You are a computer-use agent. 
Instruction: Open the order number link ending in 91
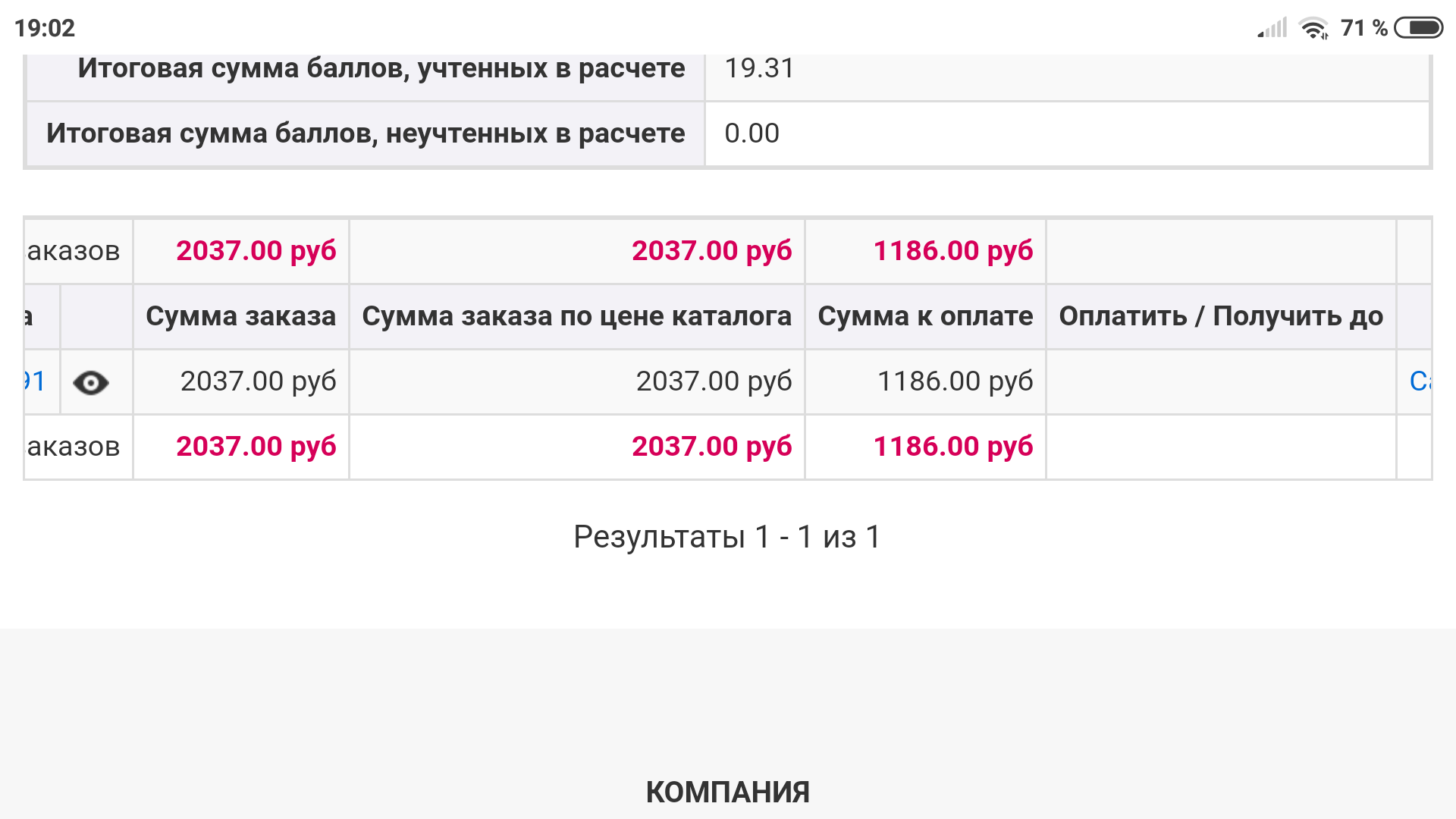tap(34, 381)
